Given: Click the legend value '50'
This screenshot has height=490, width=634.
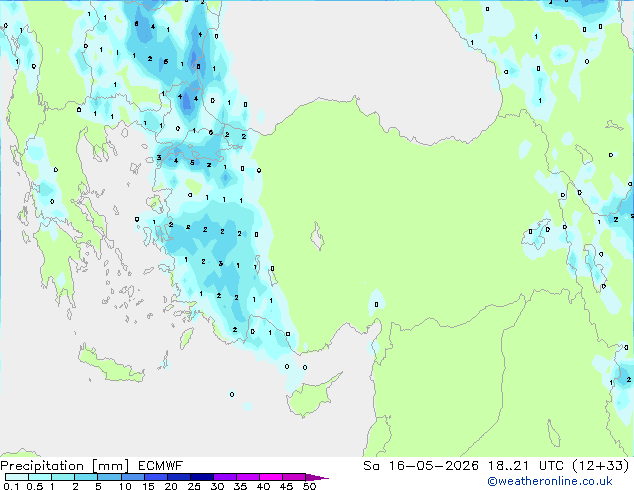Looking at the screenshot, I should (309, 486).
